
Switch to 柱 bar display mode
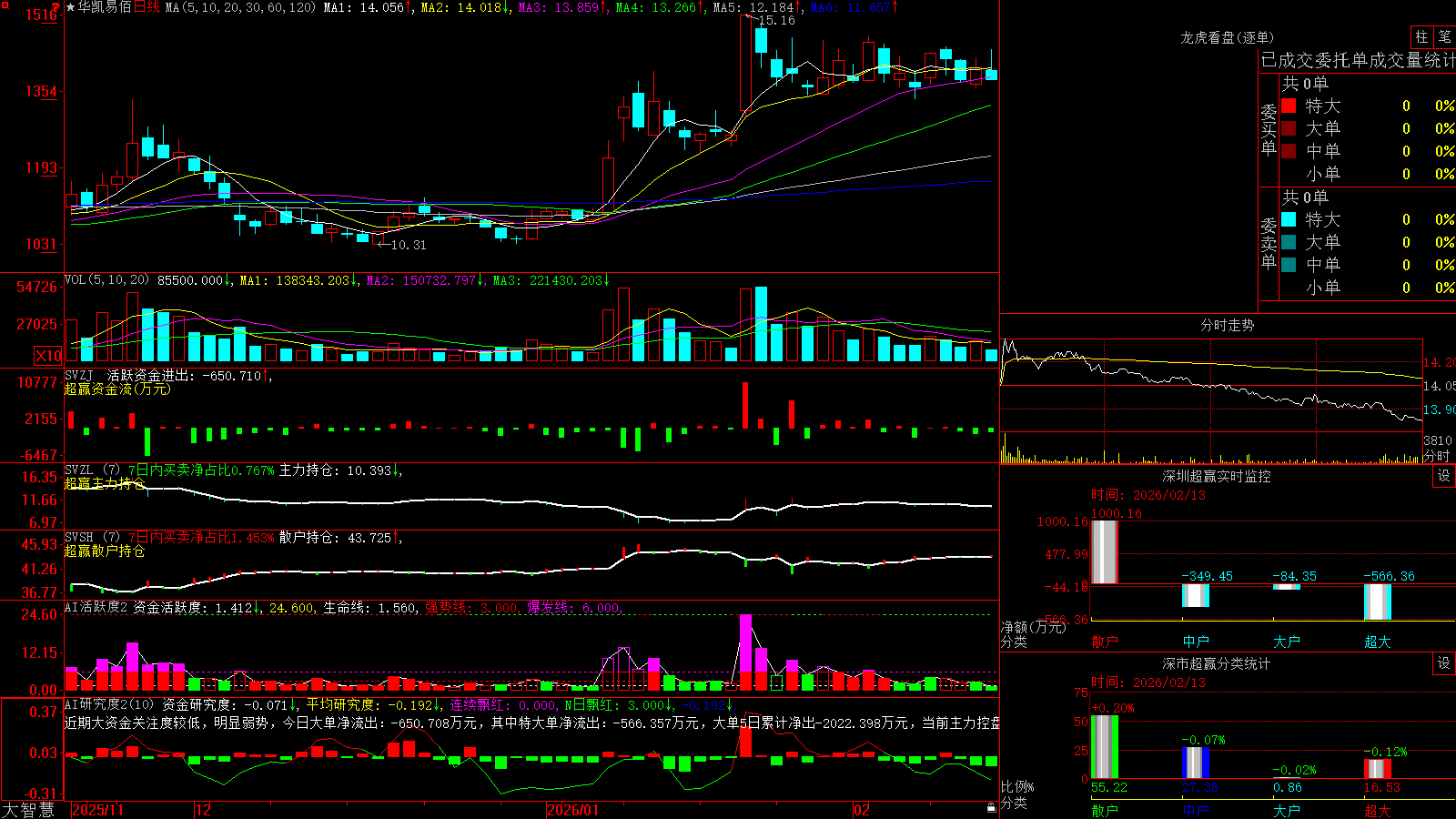[1421, 37]
